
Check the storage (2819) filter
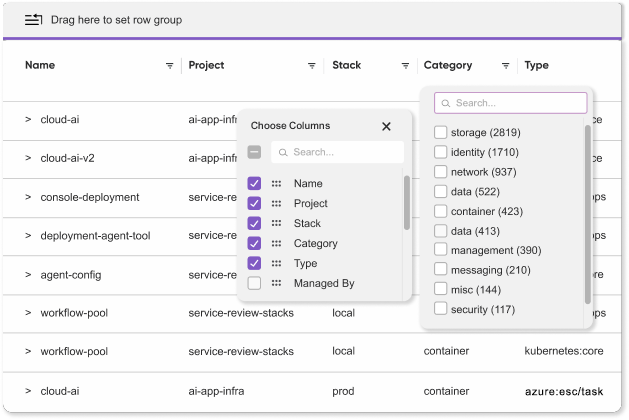[x=440, y=132]
